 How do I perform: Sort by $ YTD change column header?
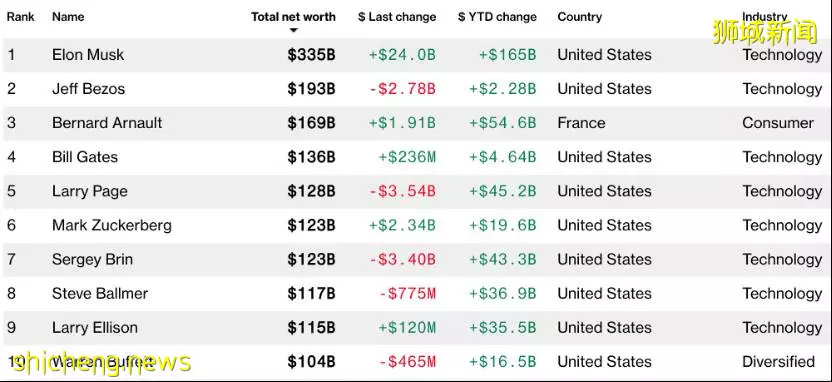coord(497,17)
